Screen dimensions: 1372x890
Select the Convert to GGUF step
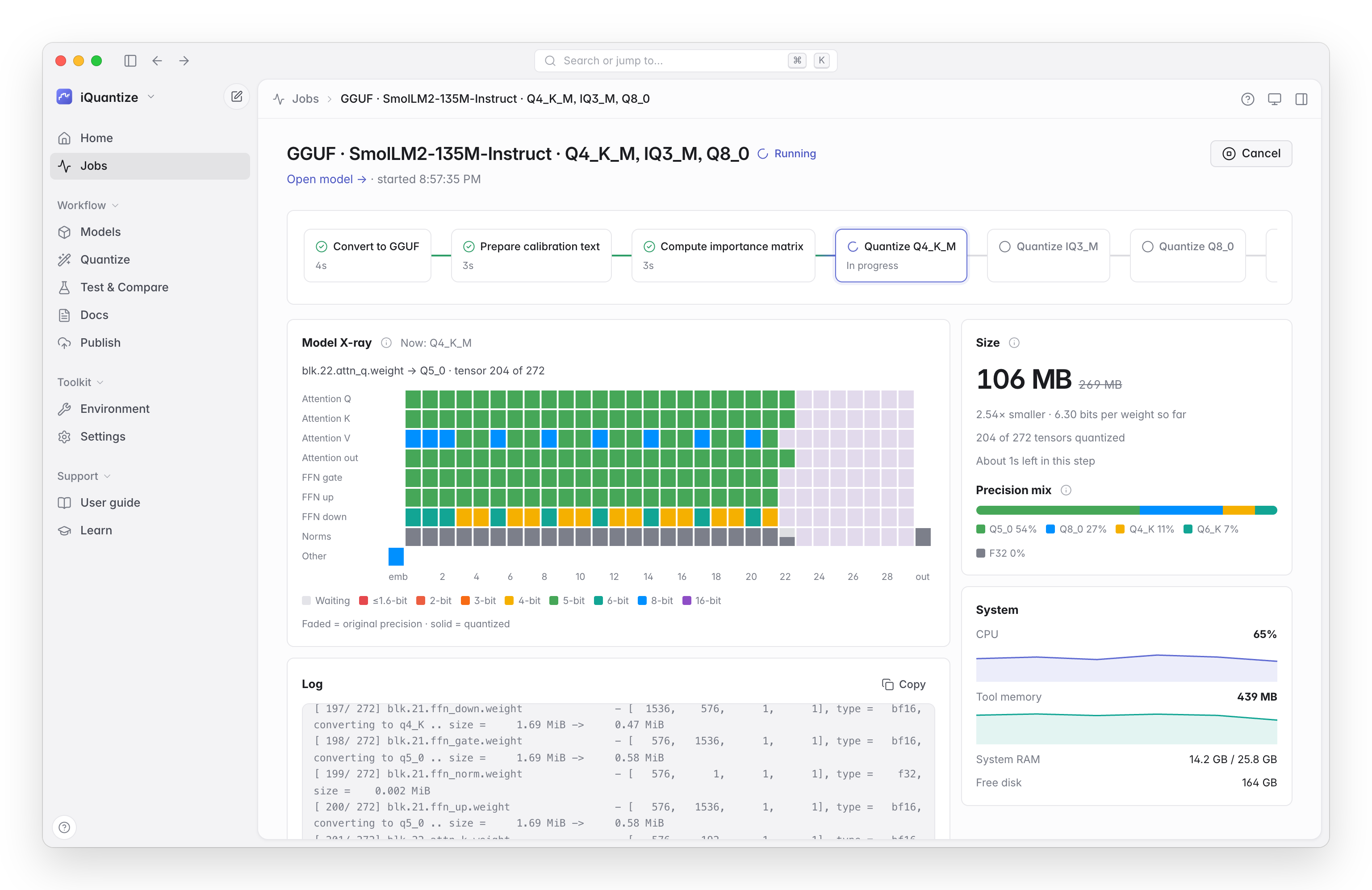pyautogui.click(x=367, y=256)
